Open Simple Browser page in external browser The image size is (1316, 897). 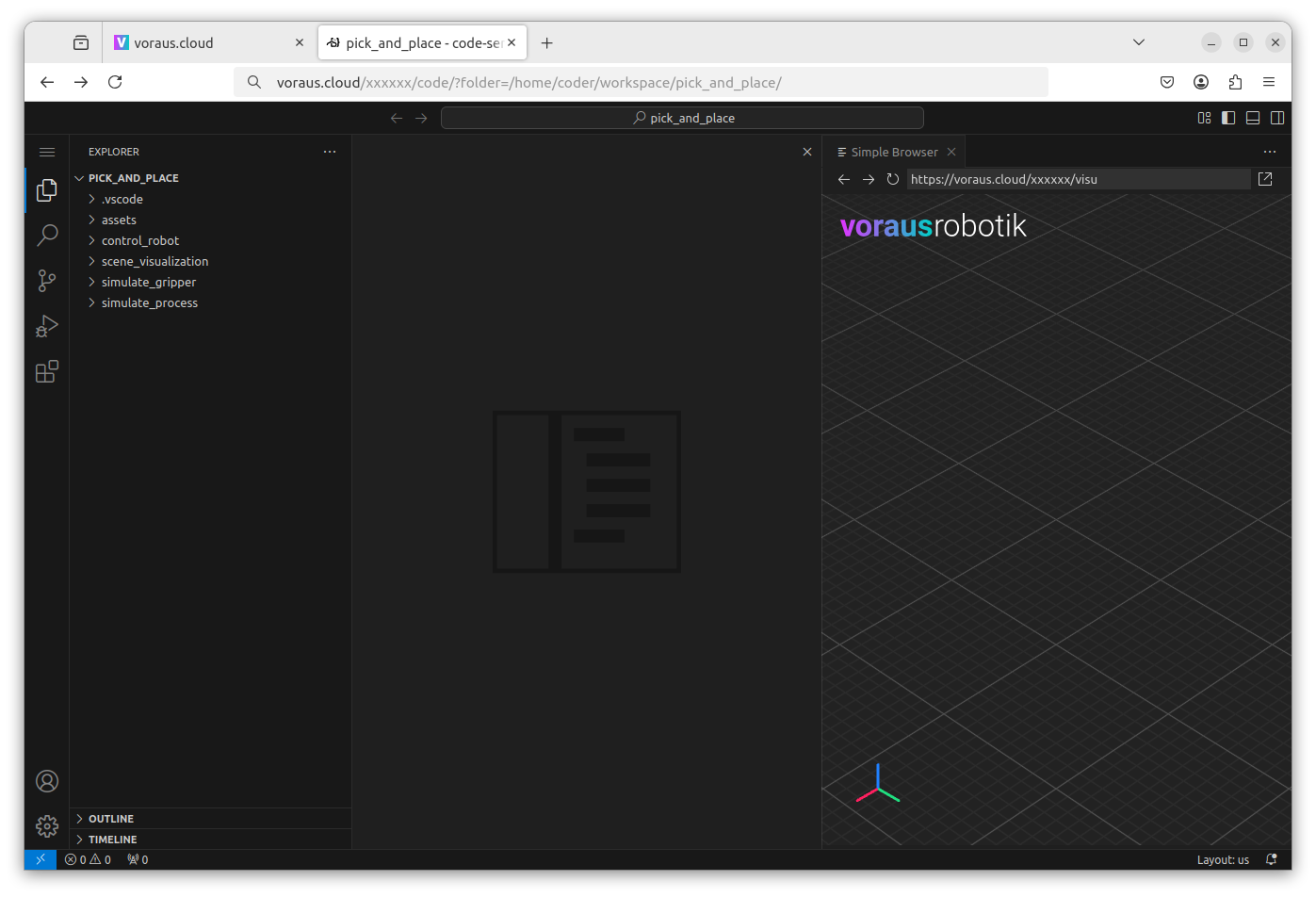pyautogui.click(x=1265, y=179)
